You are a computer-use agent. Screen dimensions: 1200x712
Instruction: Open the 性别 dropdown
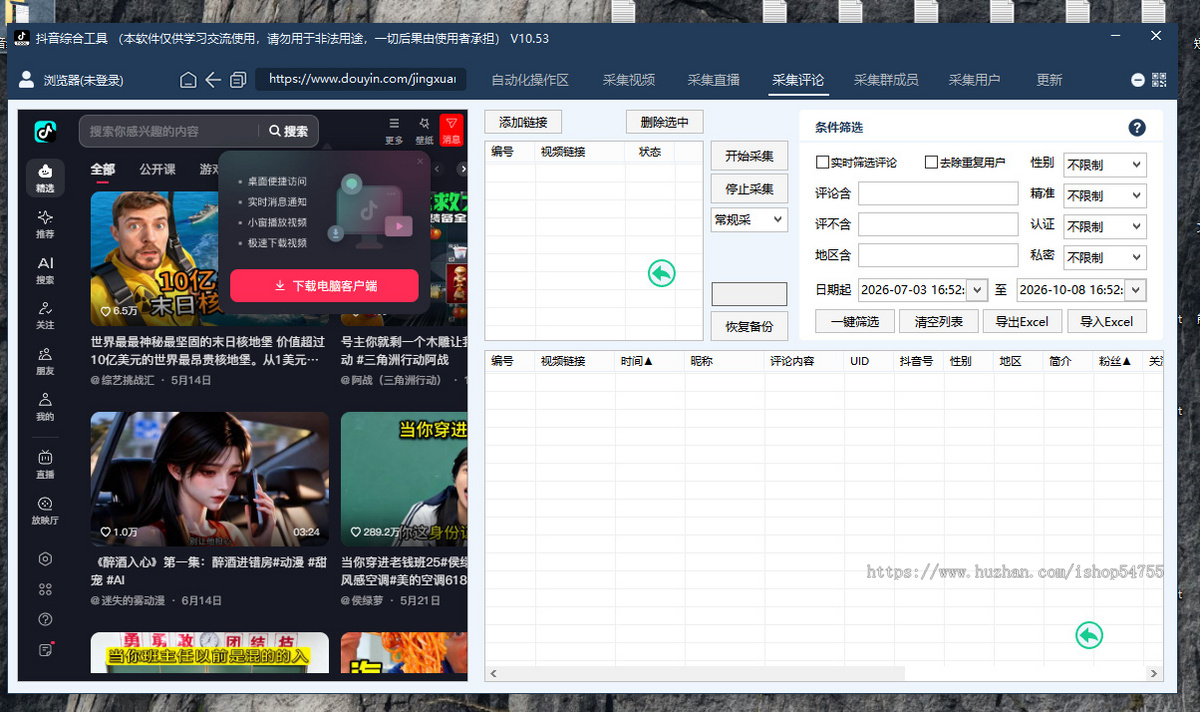click(x=1105, y=164)
